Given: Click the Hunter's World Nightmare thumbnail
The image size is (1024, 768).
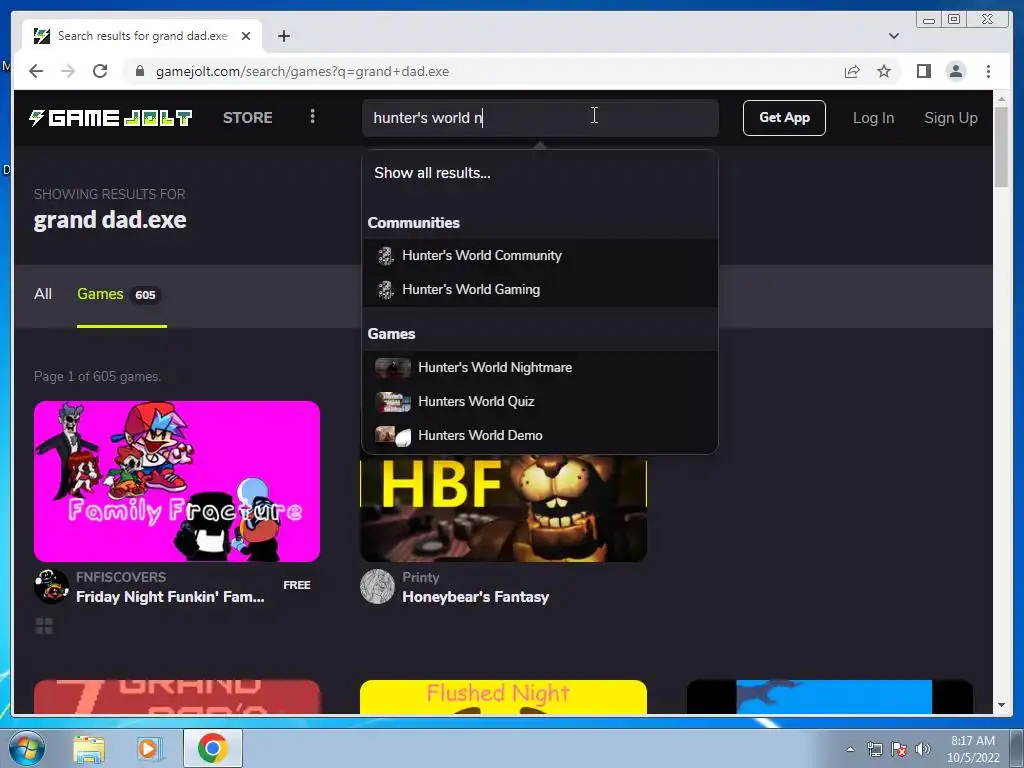Looking at the screenshot, I should [x=392, y=368].
